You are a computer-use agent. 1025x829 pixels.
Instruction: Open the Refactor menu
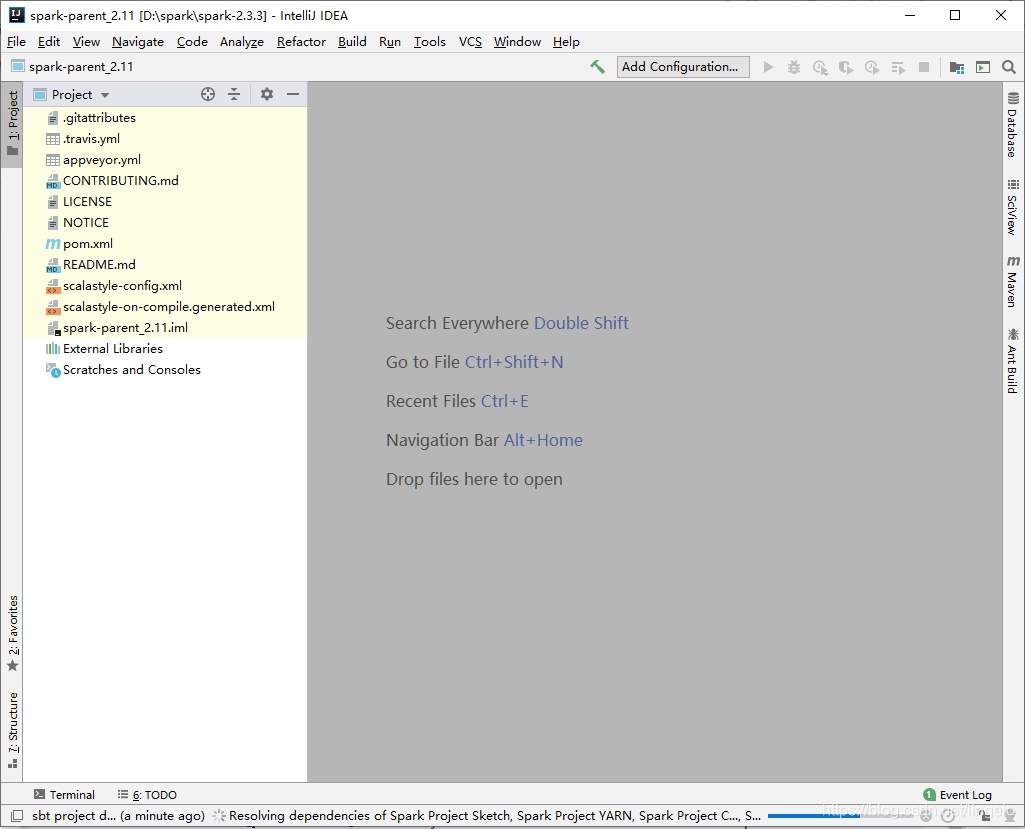(x=301, y=42)
